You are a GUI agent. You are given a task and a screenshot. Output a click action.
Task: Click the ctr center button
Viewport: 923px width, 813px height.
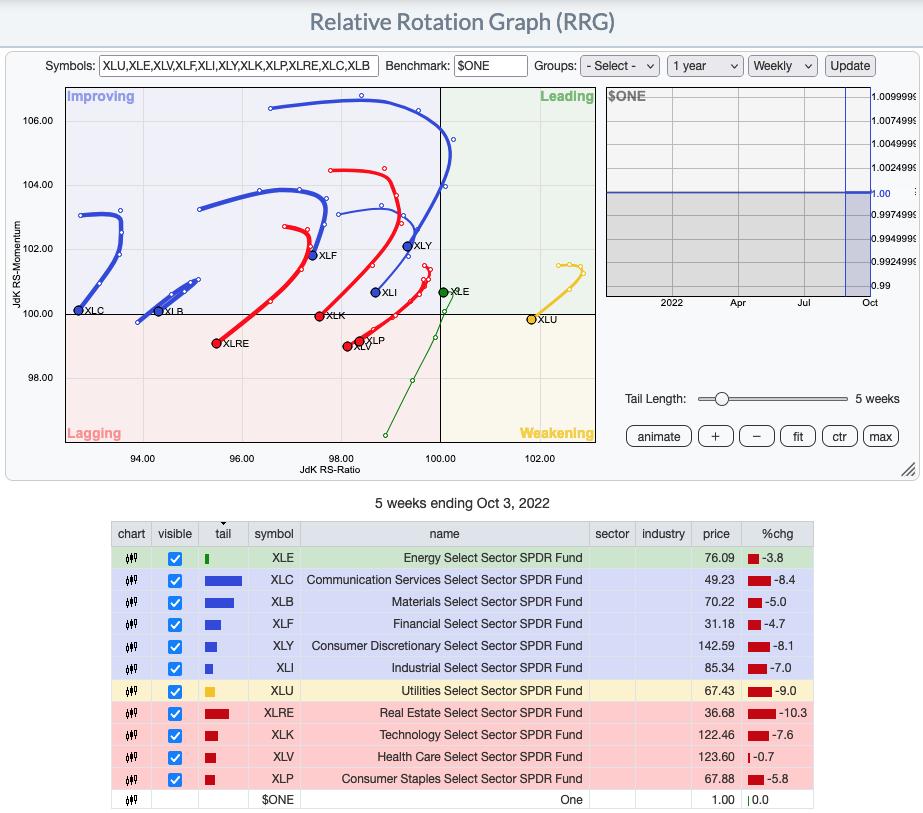pos(839,436)
